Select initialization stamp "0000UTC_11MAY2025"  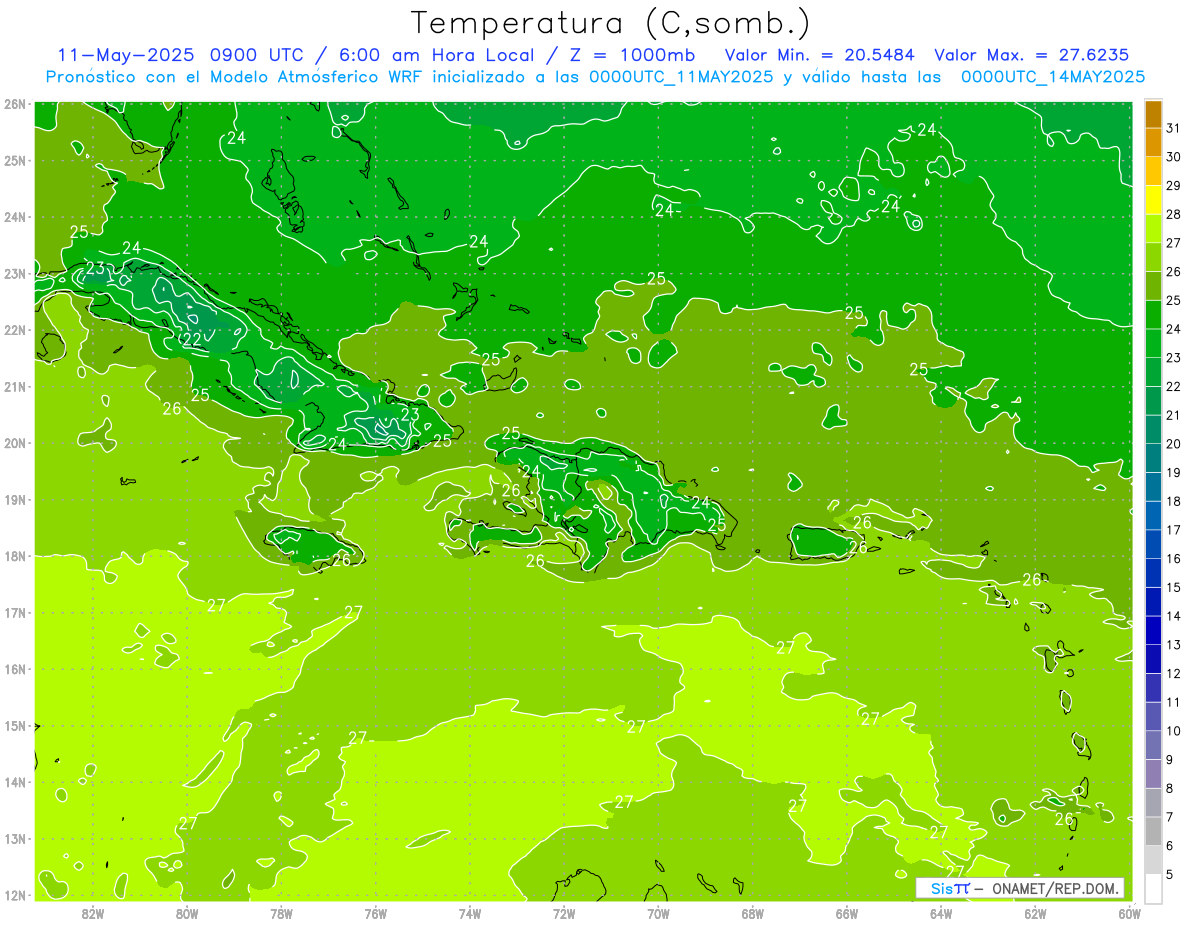coord(681,77)
